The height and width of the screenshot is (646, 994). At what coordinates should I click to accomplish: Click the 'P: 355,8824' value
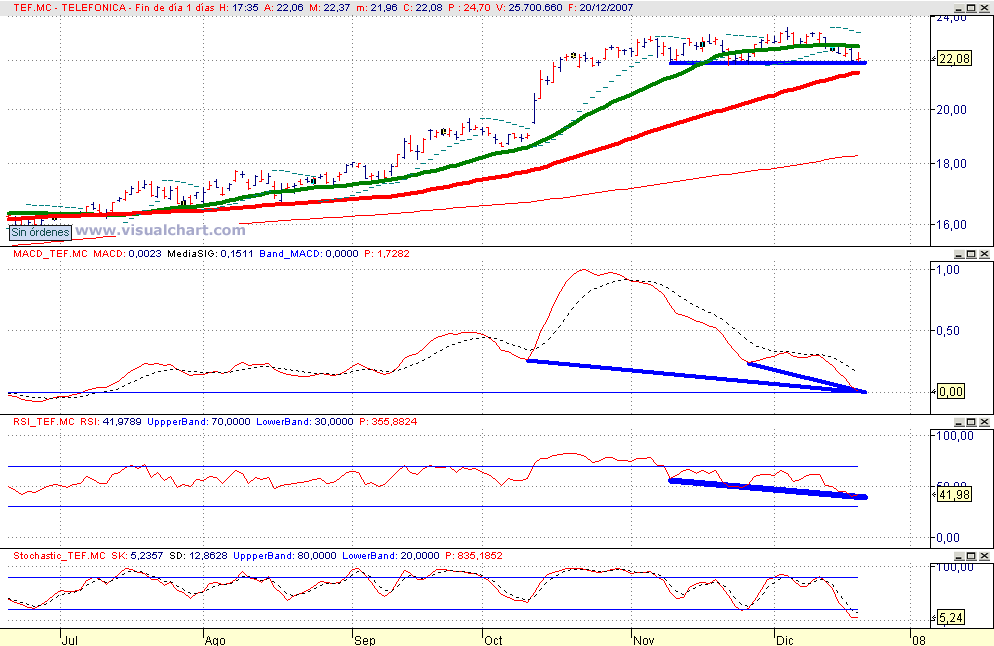point(388,422)
